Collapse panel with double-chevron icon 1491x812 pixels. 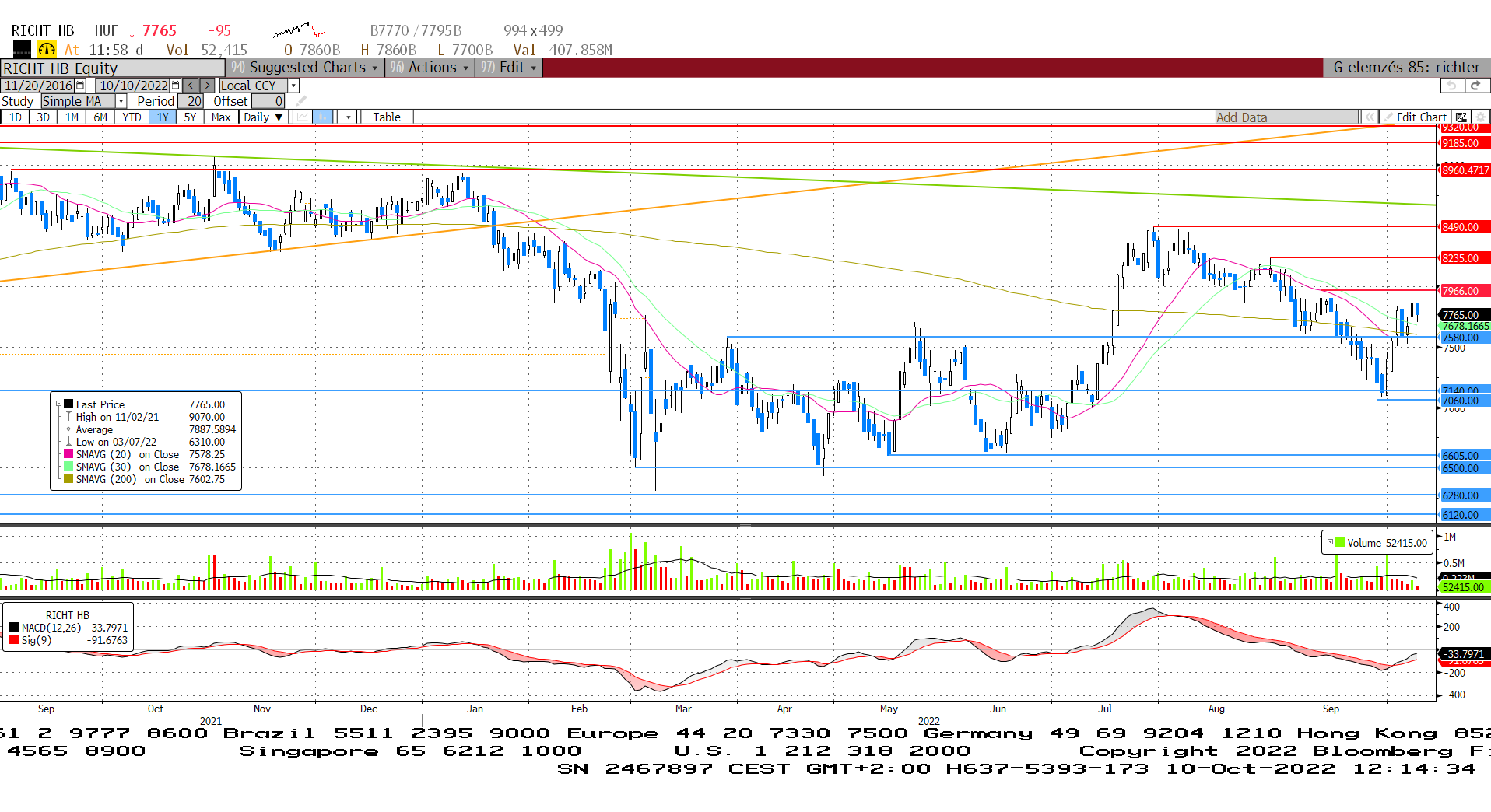coord(1370,117)
